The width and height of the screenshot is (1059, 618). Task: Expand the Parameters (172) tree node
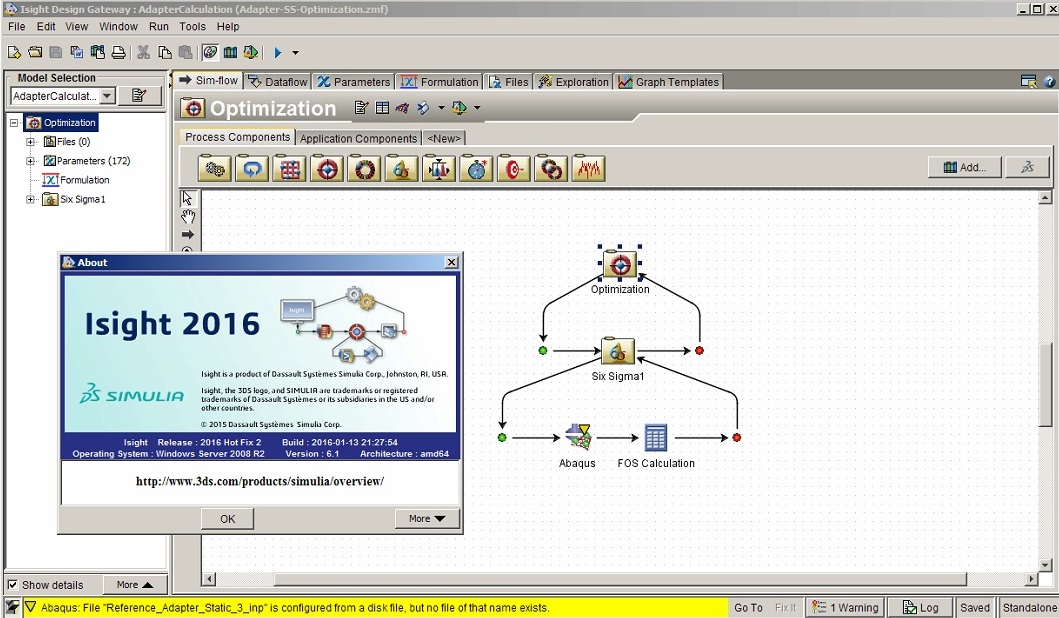(30, 161)
